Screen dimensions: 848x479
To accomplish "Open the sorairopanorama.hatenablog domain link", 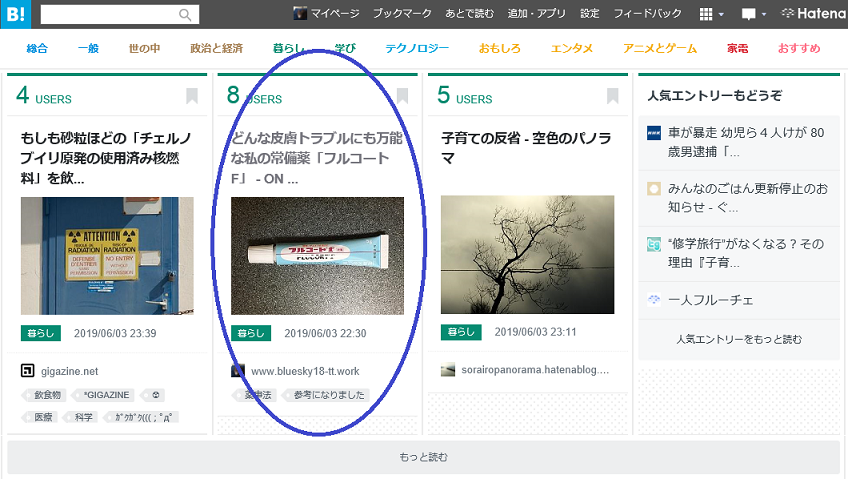I will tap(535, 370).
